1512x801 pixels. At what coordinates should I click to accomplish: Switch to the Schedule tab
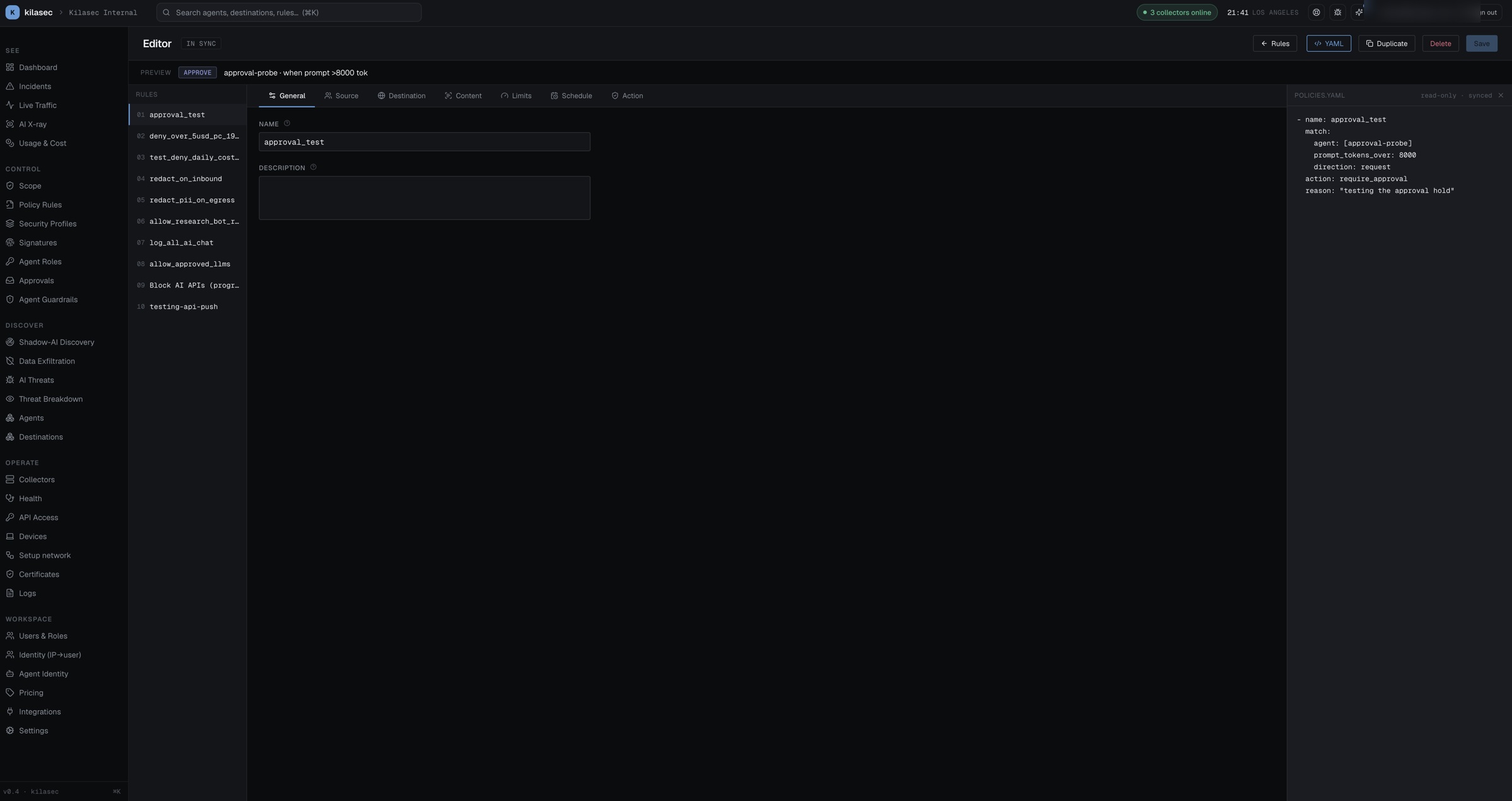[571, 96]
